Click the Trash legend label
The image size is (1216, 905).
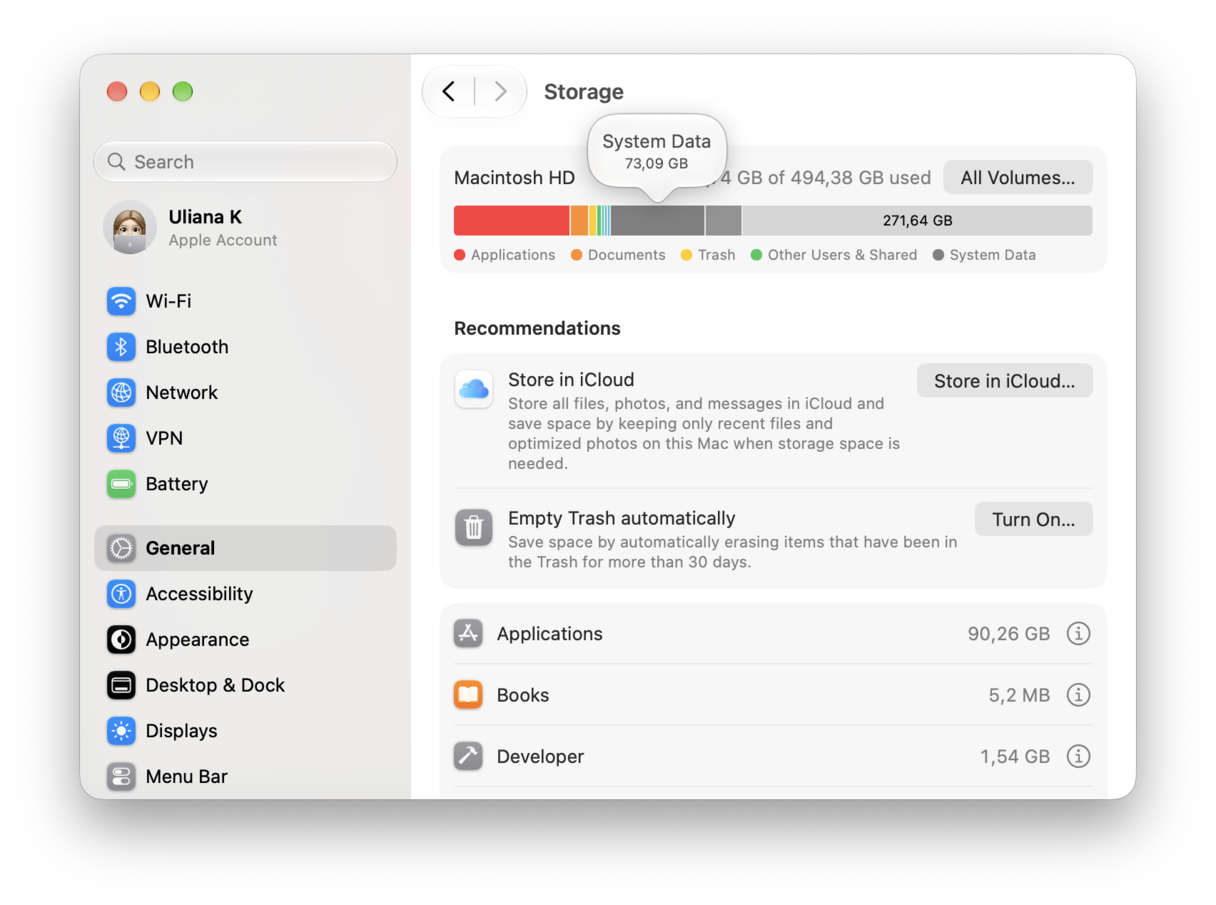pyautogui.click(x=716, y=255)
